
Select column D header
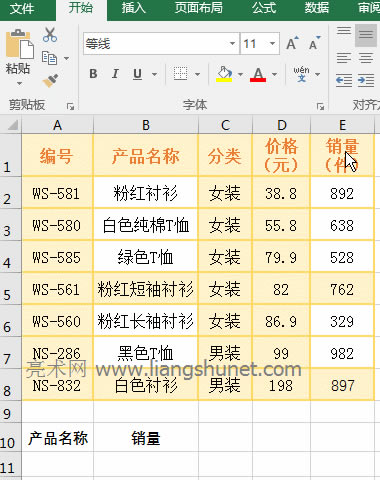(x=281, y=125)
